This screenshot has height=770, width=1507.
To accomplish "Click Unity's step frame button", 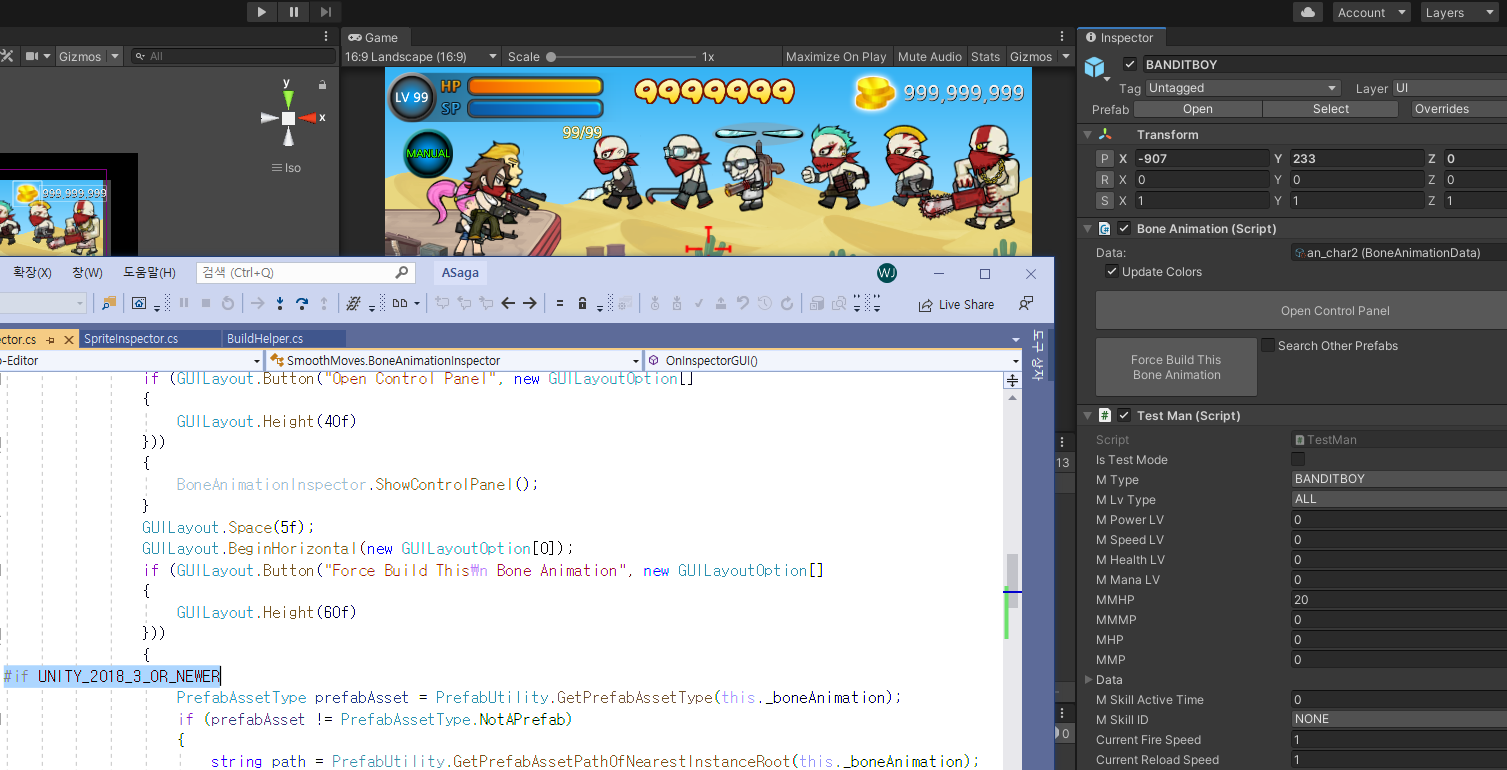I will pyautogui.click(x=326, y=12).
